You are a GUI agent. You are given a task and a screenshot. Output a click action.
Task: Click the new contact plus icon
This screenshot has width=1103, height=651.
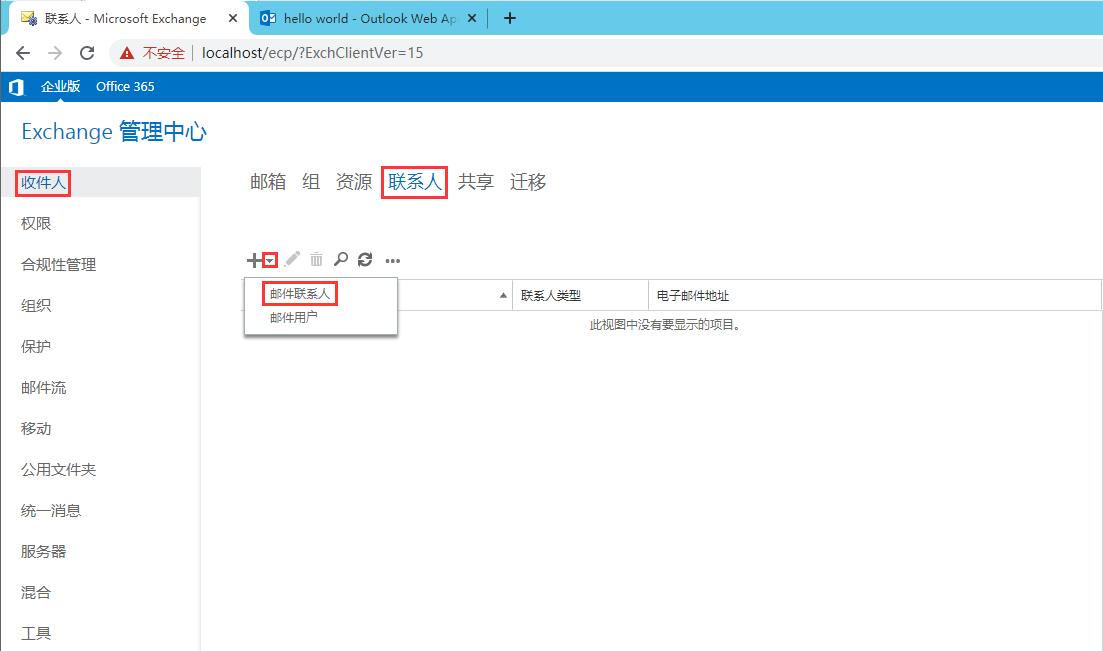[x=254, y=260]
